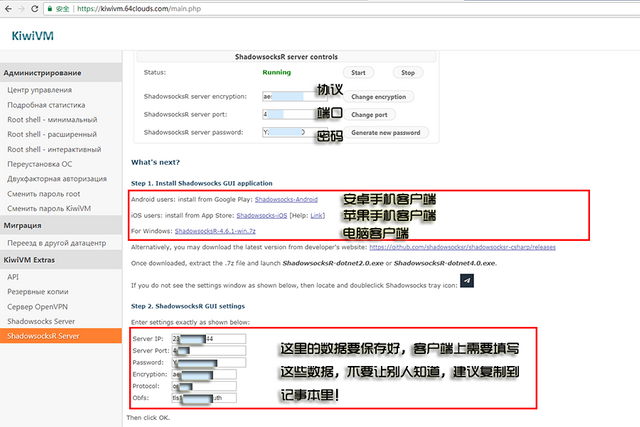
Task: Click Step 2 ShadowsocksR GUI settings heading
Action: pyautogui.click(x=188, y=306)
